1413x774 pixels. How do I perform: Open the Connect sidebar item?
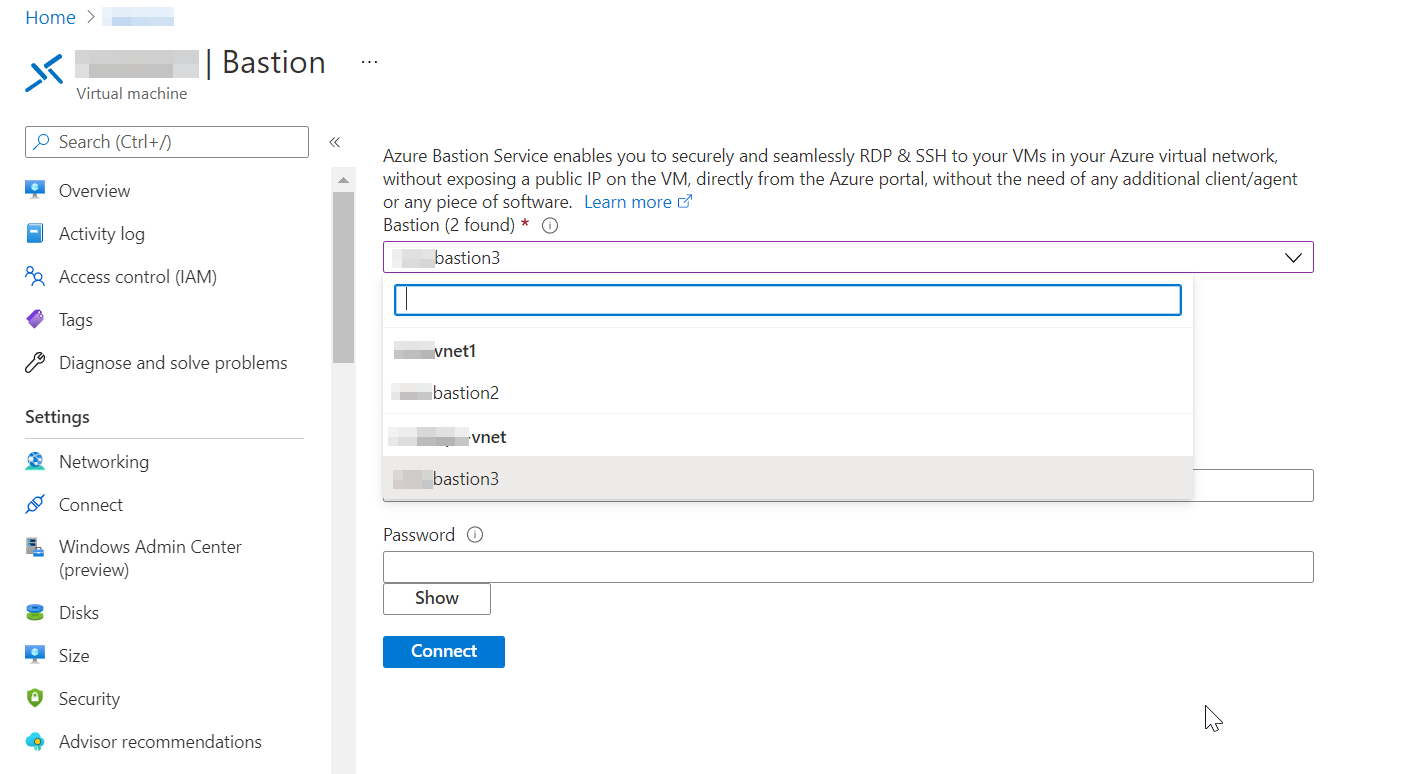(x=91, y=505)
